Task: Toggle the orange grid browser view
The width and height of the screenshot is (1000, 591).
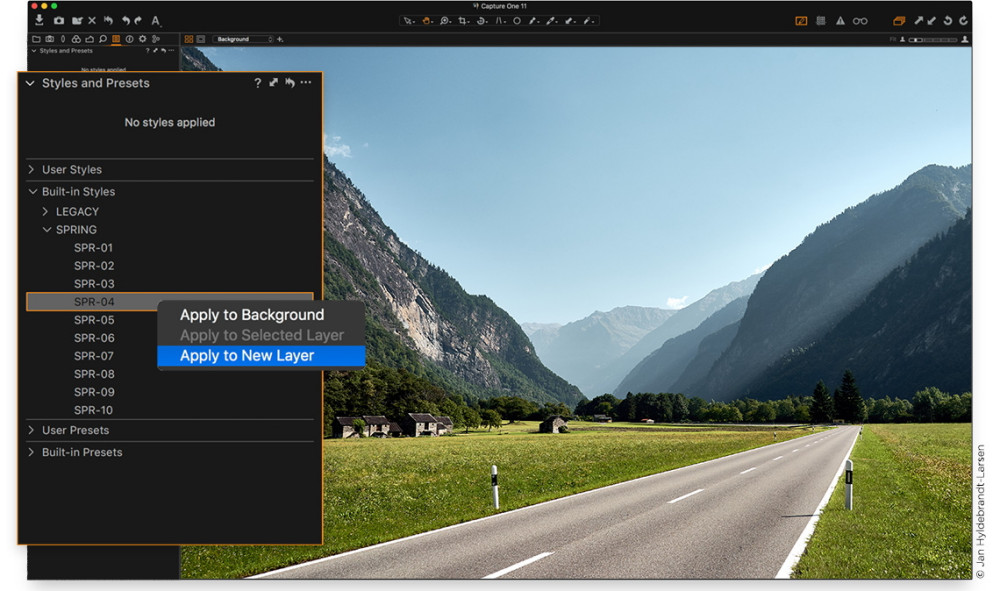Action: 189,39
